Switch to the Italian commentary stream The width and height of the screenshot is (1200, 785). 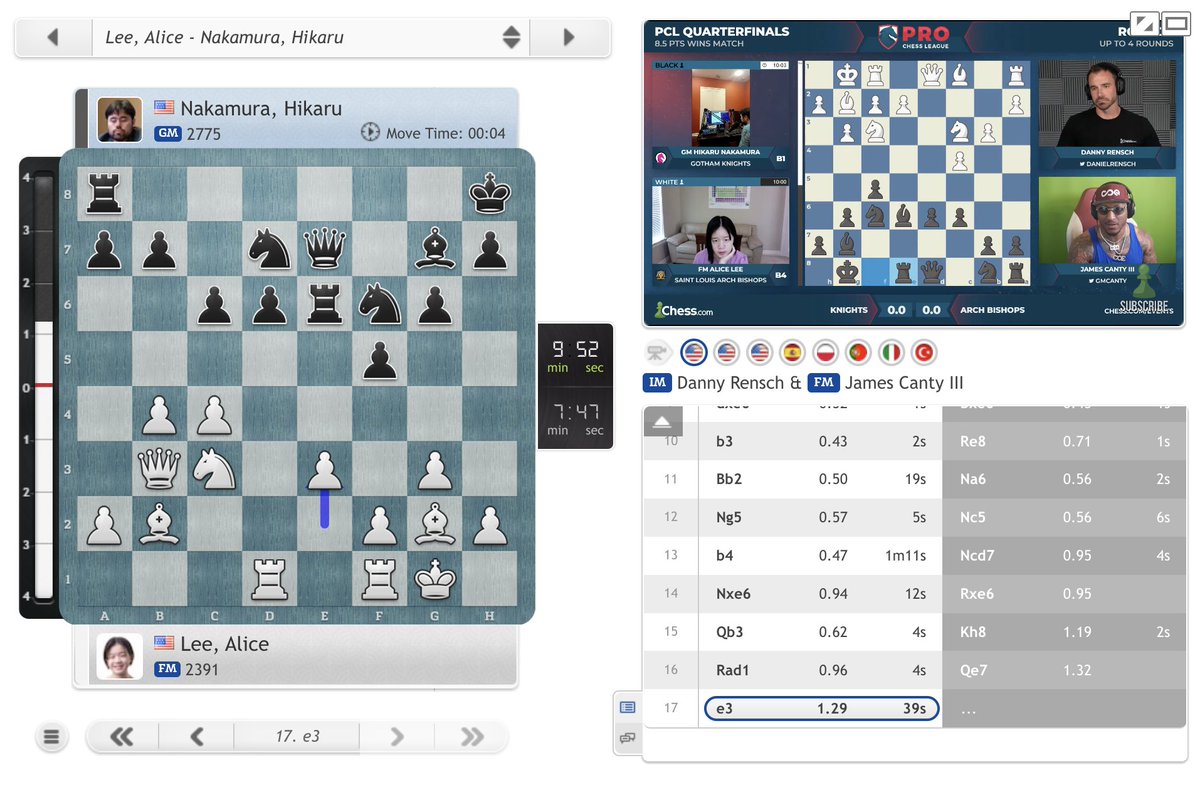pyautogui.click(x=892, y=353)
